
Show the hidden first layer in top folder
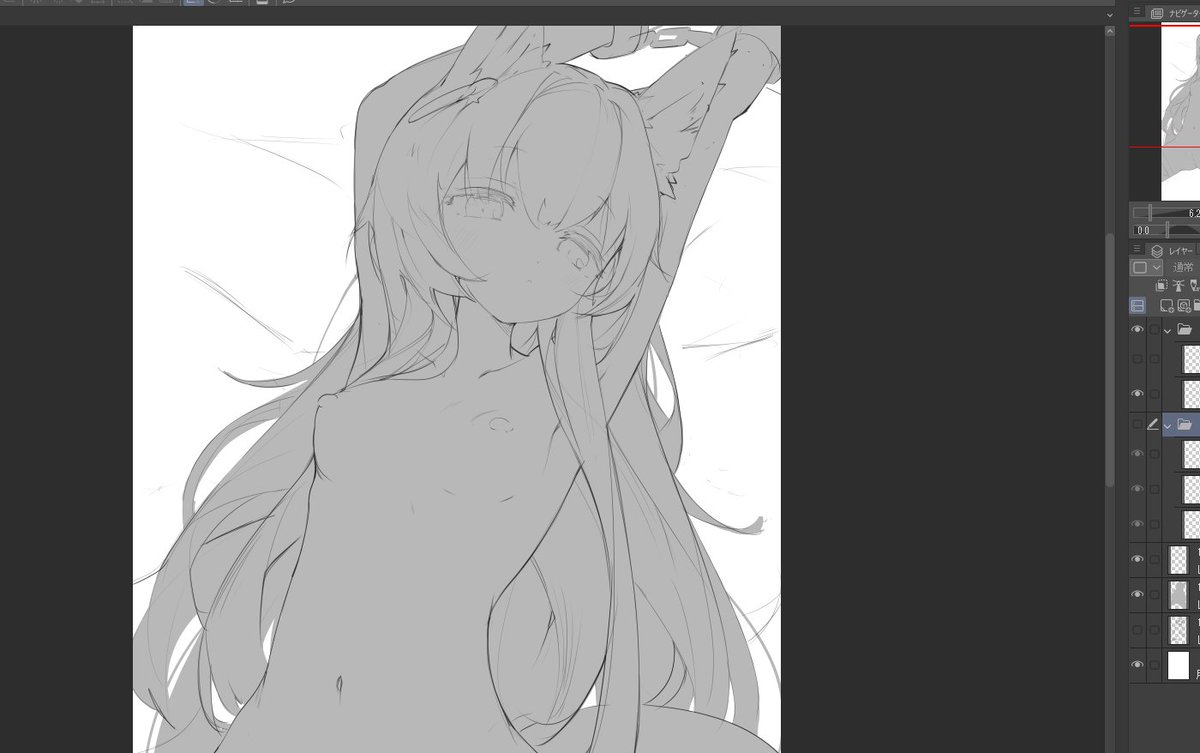[1137, 358]
